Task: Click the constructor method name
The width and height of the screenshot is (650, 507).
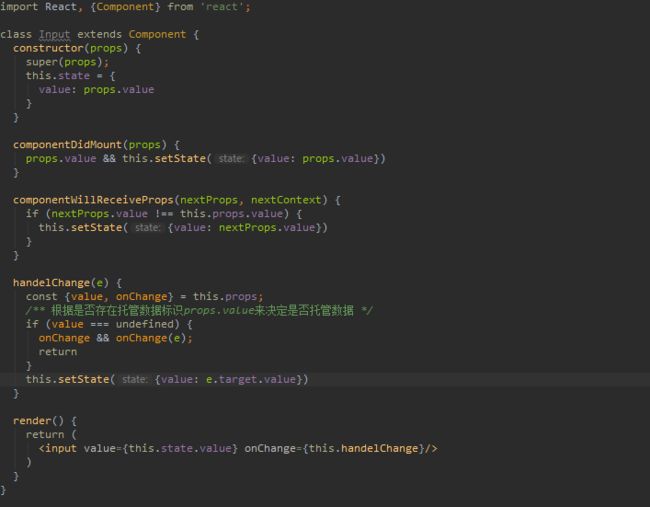Action: 47,48
